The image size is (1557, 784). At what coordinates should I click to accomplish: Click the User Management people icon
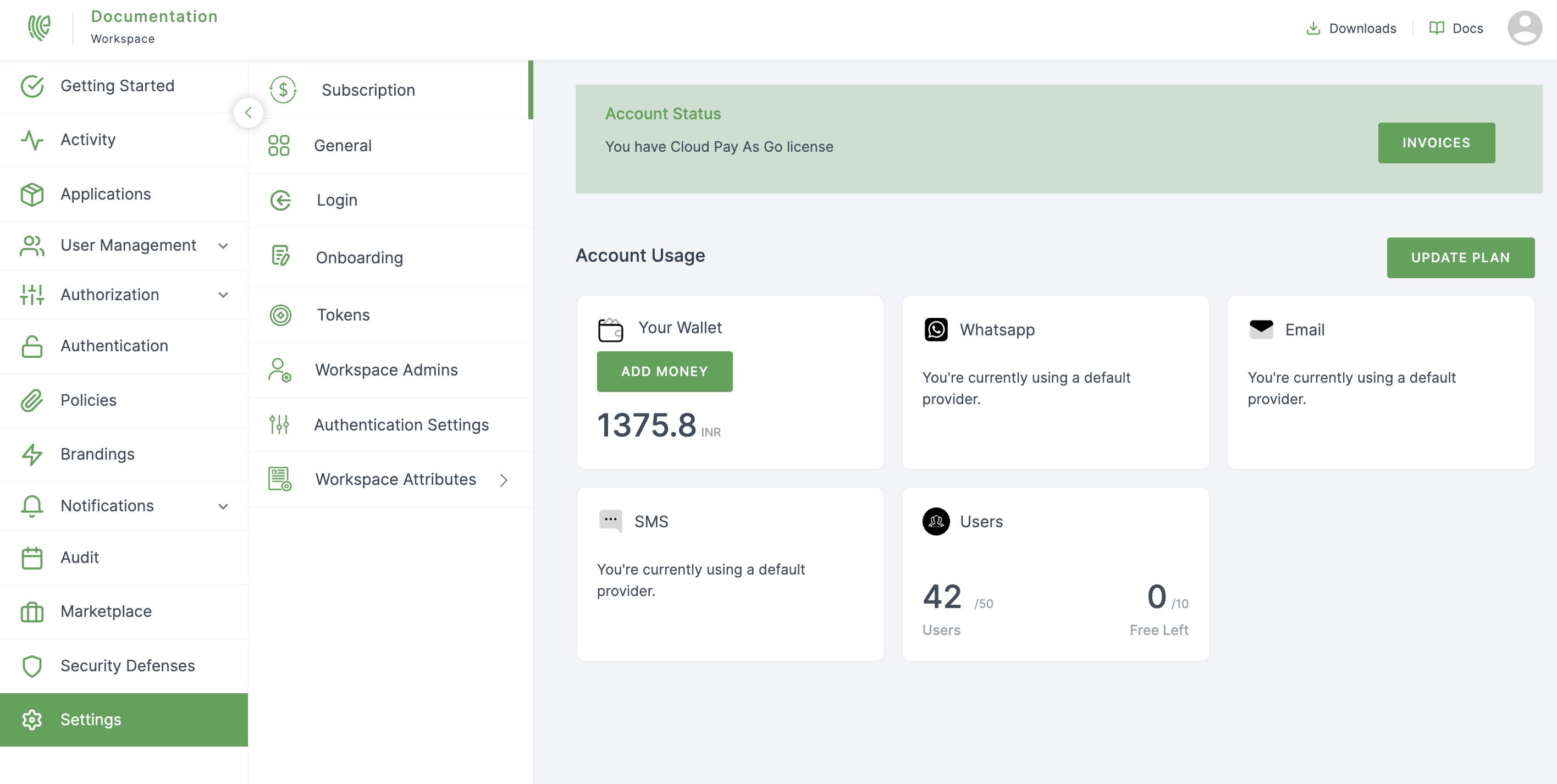click(x=32, y=246)
